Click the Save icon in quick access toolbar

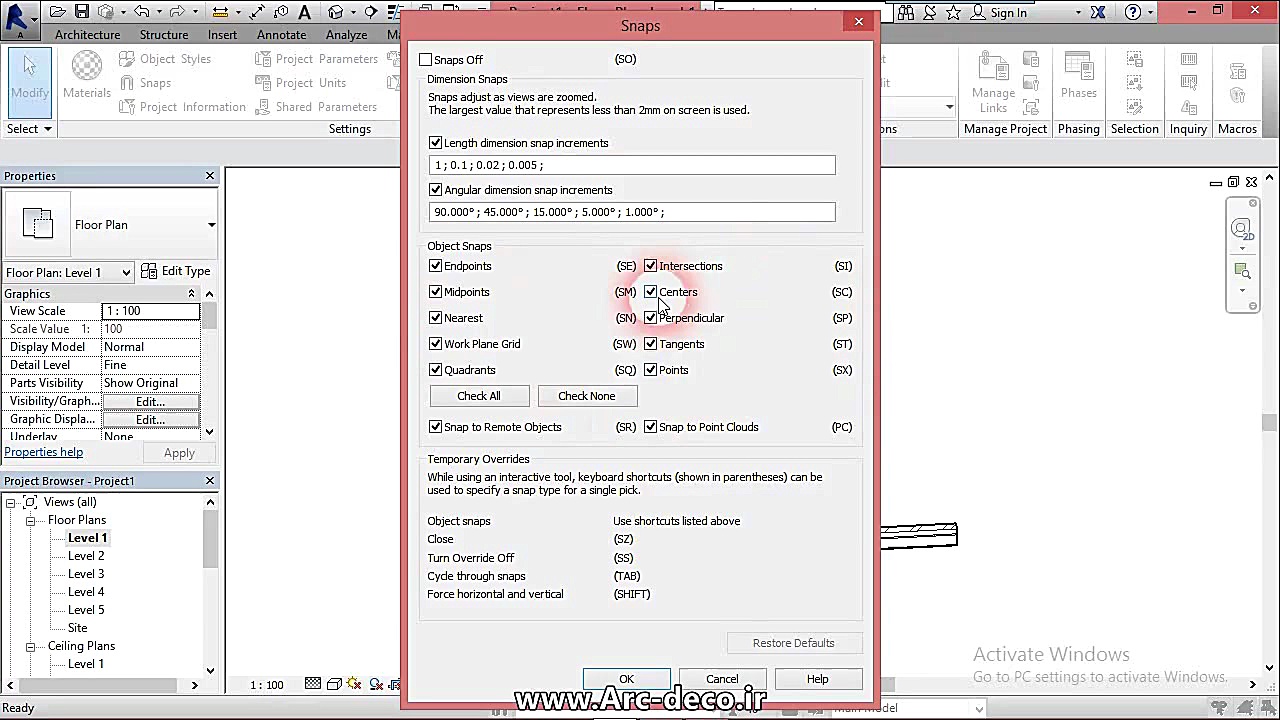coord(82,12)
